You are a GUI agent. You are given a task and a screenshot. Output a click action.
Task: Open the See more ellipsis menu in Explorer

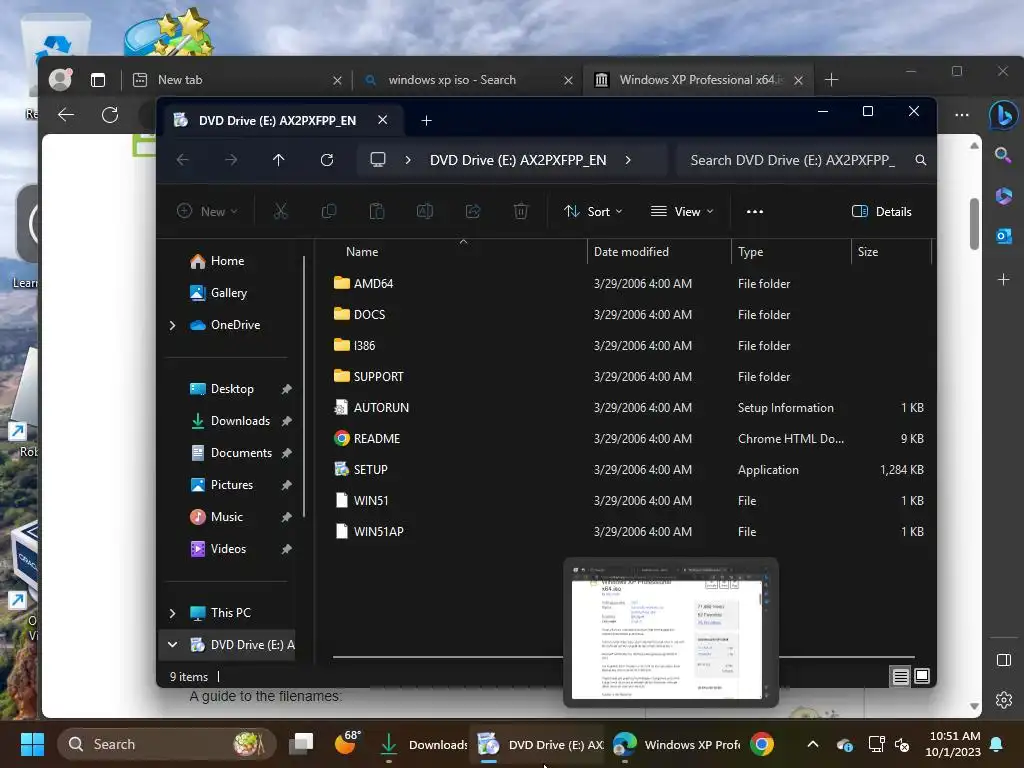pos(755,212)
